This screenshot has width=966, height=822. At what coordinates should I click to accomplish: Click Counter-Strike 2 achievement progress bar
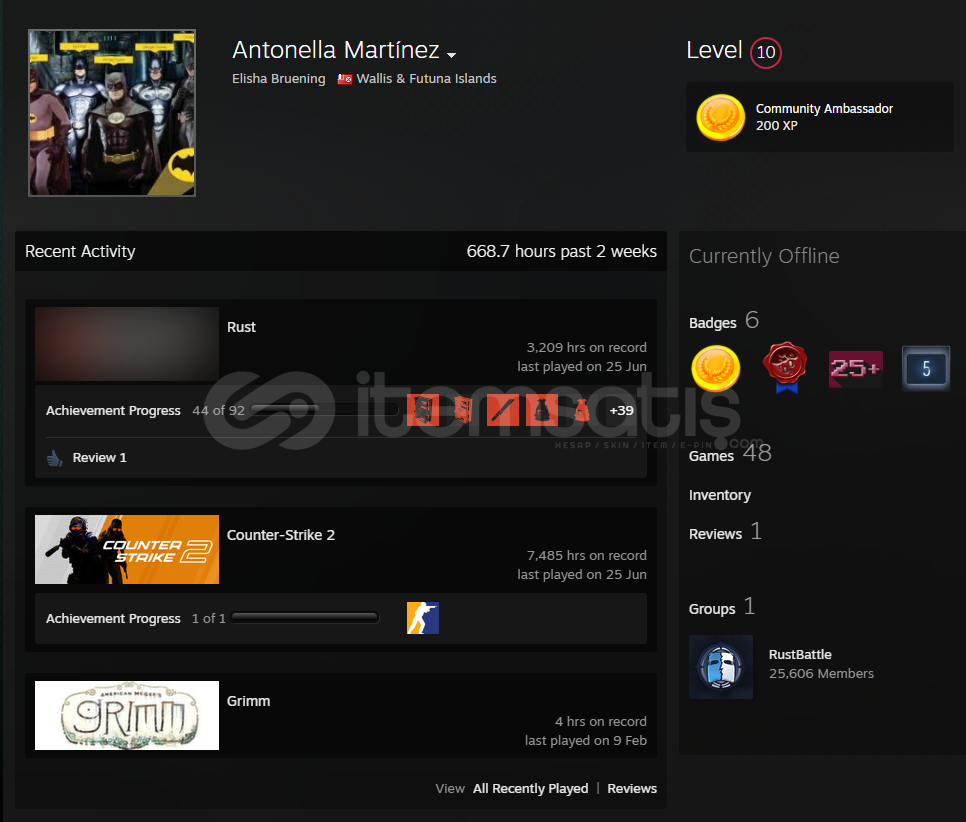(x=304, y=618)
